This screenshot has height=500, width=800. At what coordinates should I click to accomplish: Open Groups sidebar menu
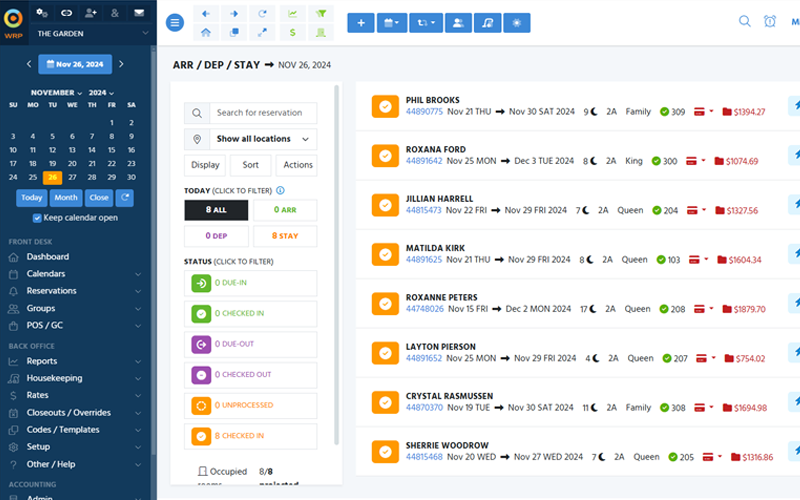tap(75, 308)
